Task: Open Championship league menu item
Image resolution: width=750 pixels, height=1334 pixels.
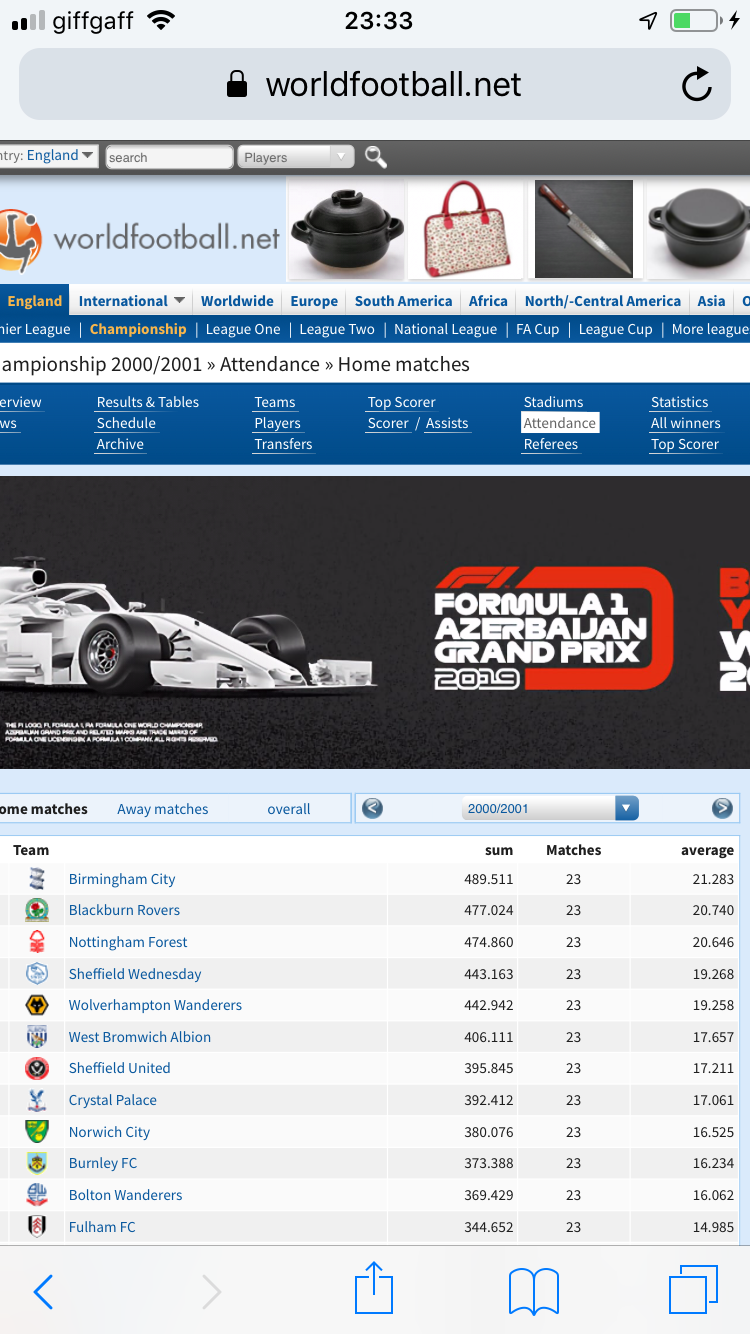Action: (x=138, y=329)
